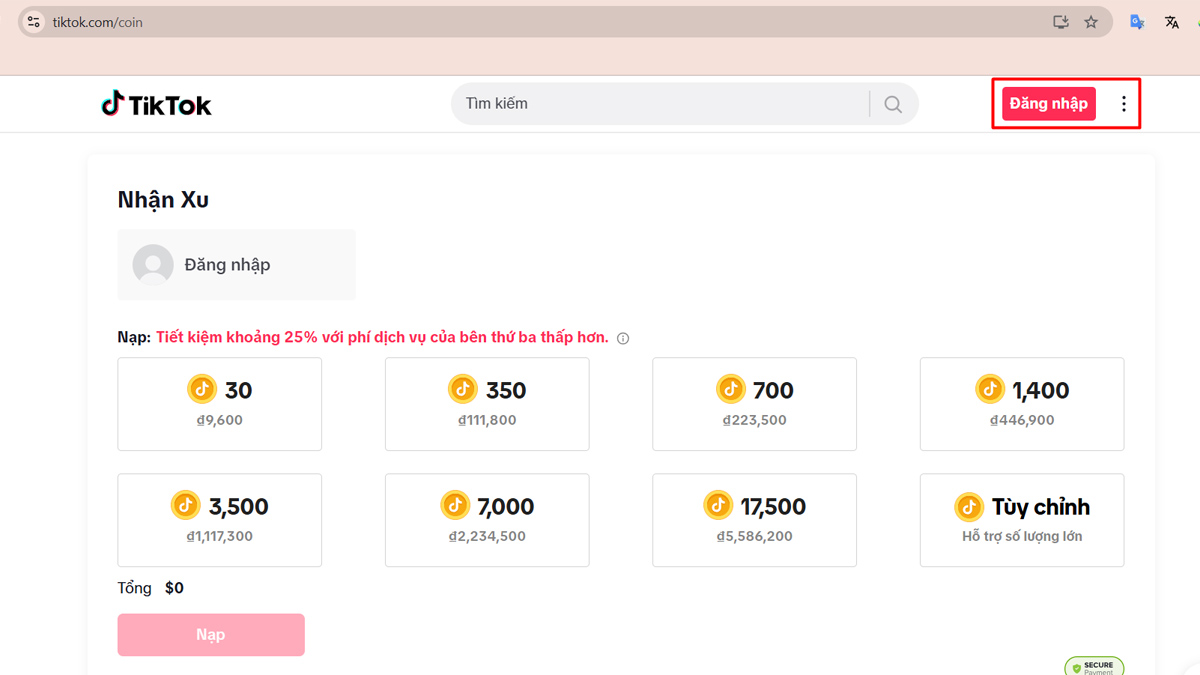Screen dimensions: 1200x675
Task: Select the 1,400 coin package
Action: pyautogui.click(x=1022, y=404)
